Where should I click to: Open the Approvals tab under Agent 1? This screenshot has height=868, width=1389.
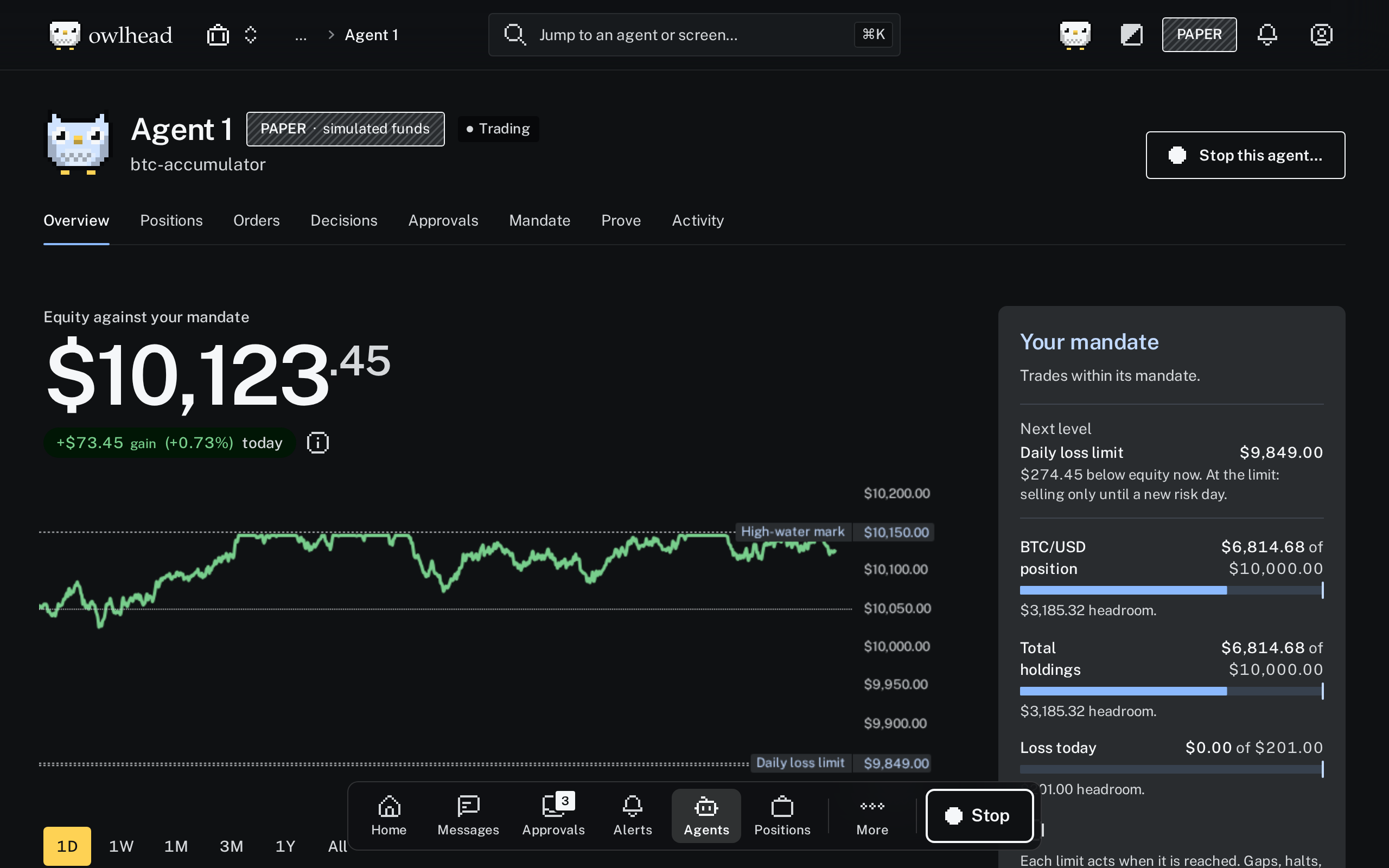pyautogui.click(x=443, y=220)
